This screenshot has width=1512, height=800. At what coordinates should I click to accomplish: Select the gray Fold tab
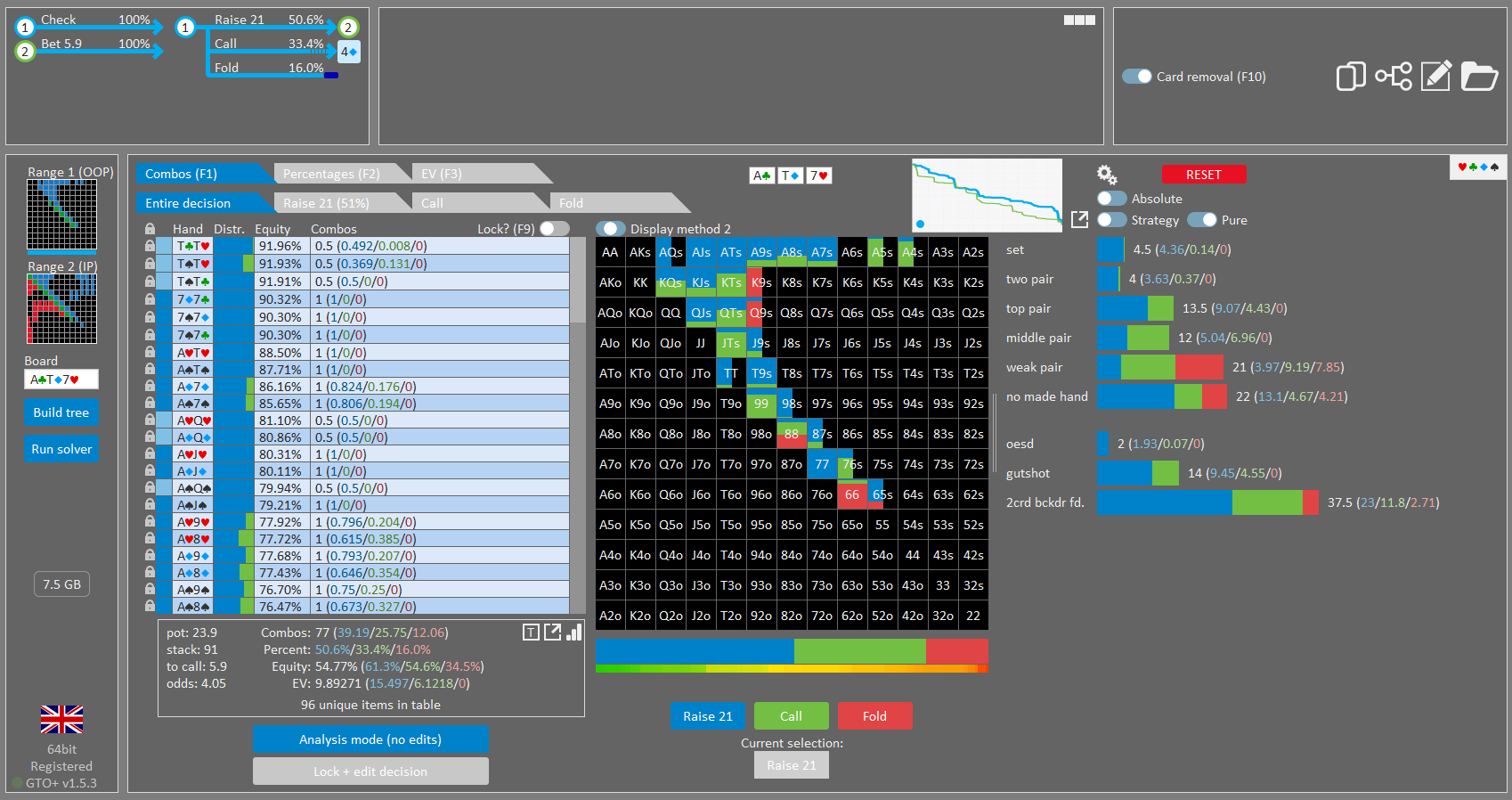click(x=619, y=203)
